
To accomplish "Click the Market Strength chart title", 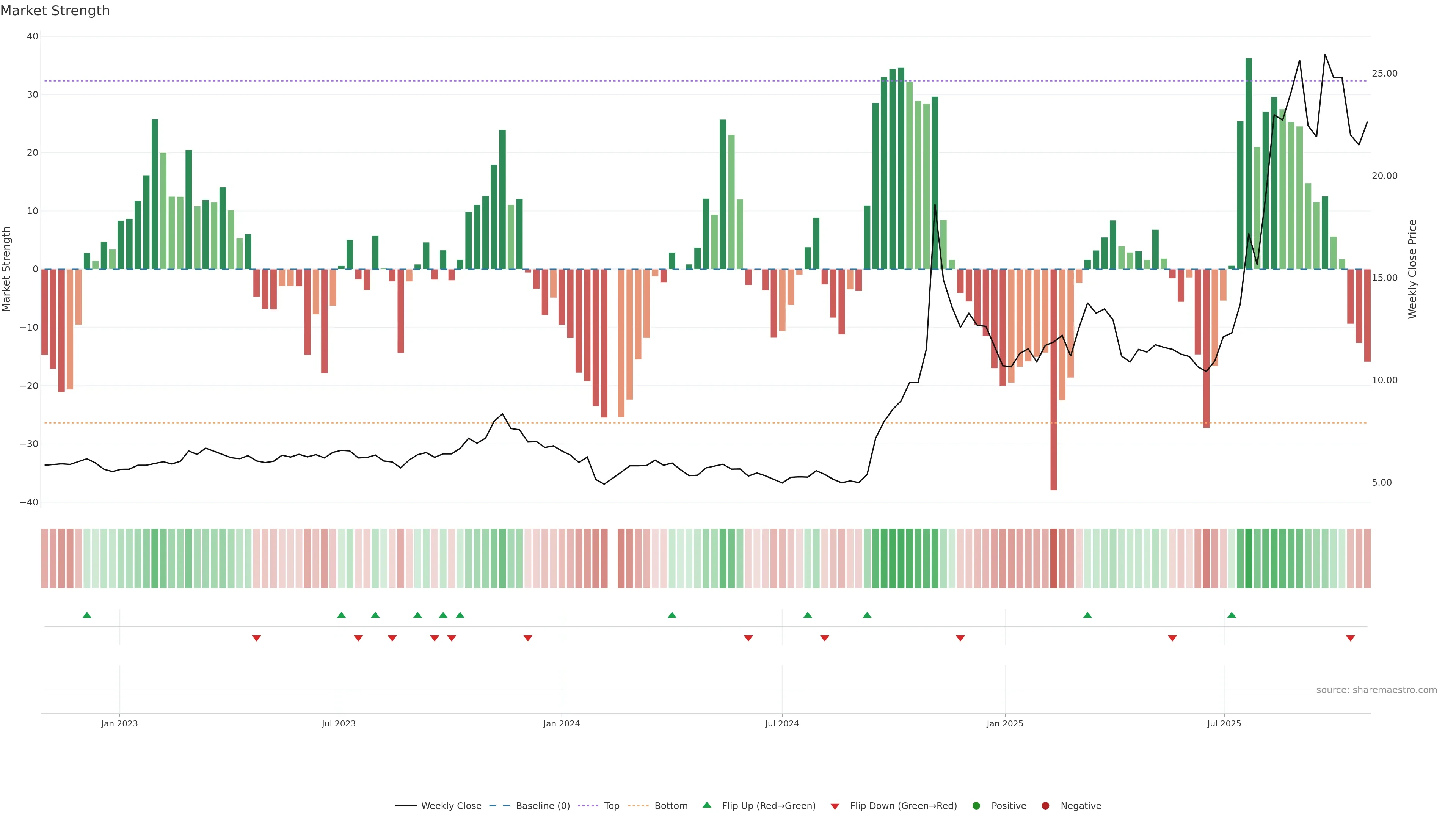I will click(x=55, y=11).
